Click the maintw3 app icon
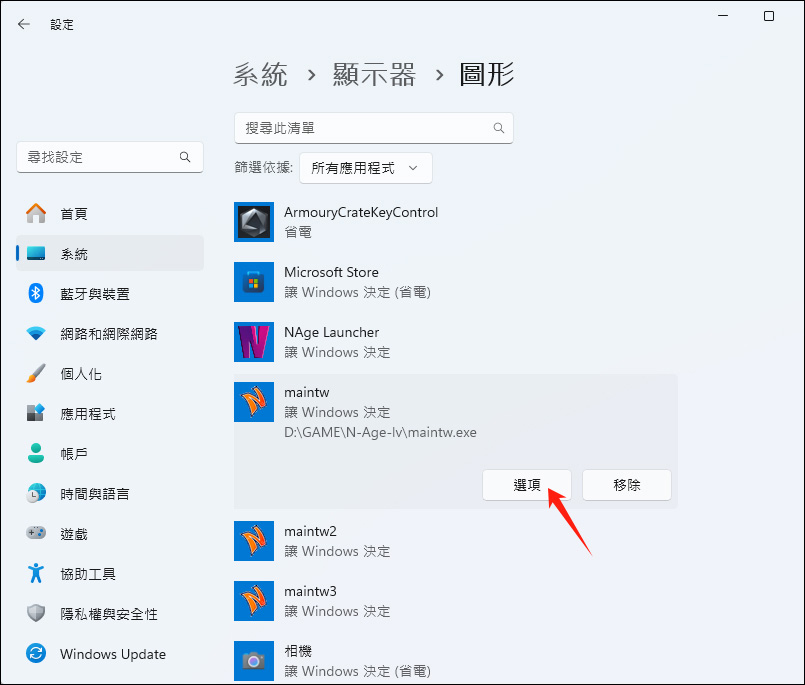Image resolution: width=805 pixels, height=685 pixels. click(254, 601)
